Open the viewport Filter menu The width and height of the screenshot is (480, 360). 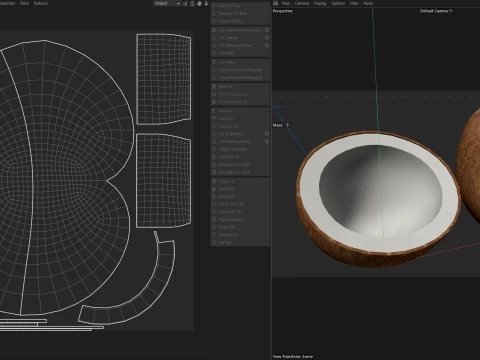(354, 3)
